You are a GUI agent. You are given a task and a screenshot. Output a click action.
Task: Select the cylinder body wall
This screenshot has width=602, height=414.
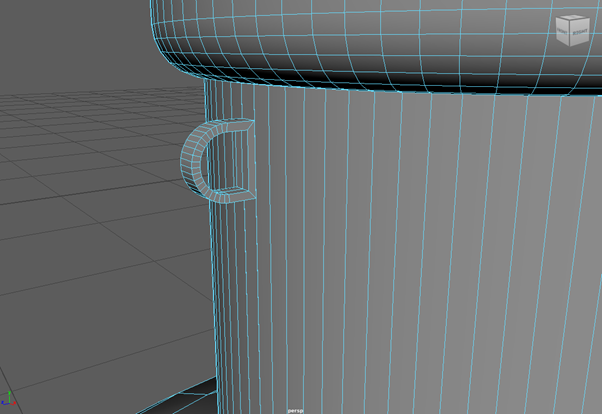[400, 250]
